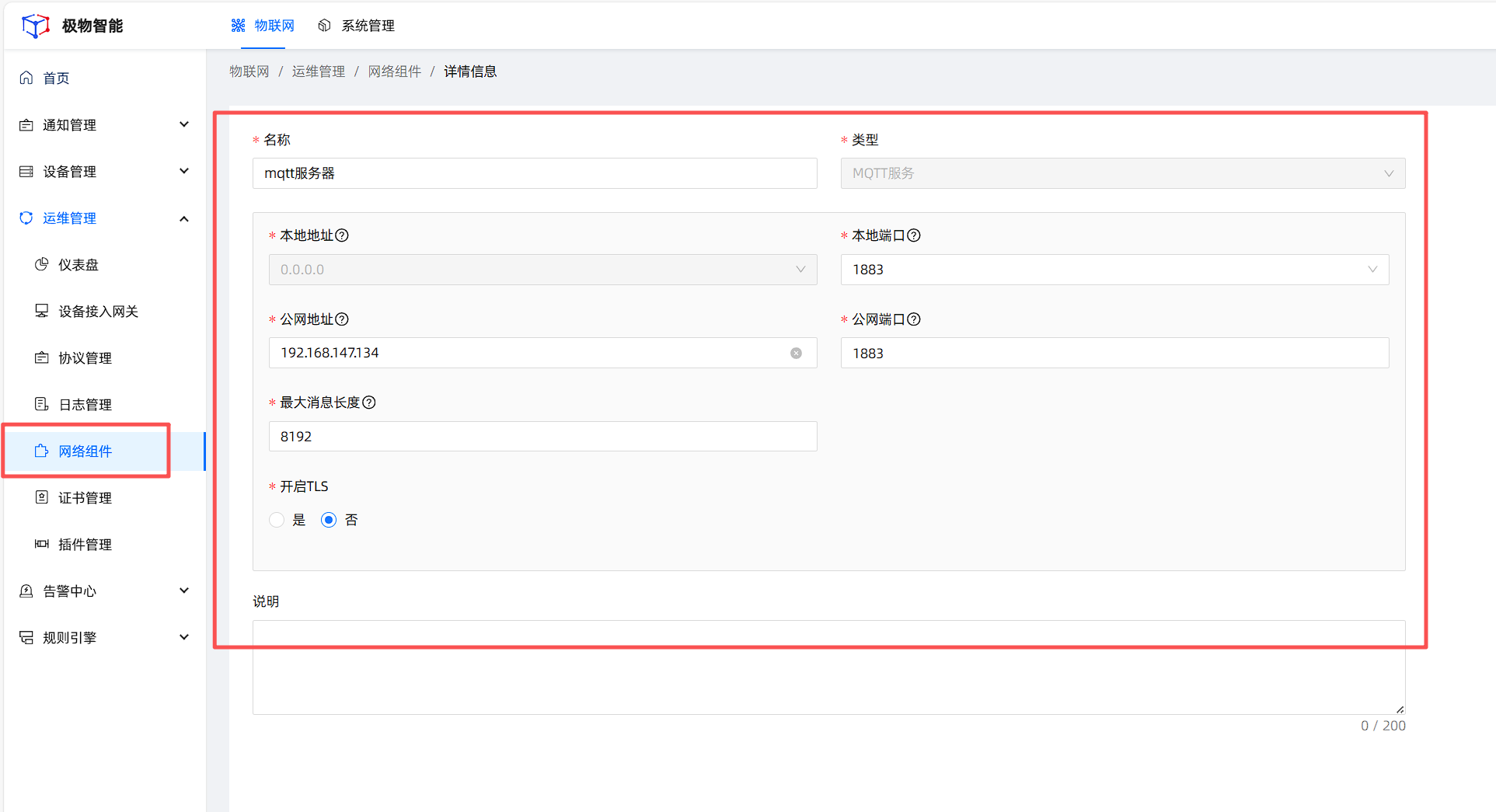The image size is (1496, 812).
Task: Open the 本地端口 1883 dropdown
Action: 1114,270
